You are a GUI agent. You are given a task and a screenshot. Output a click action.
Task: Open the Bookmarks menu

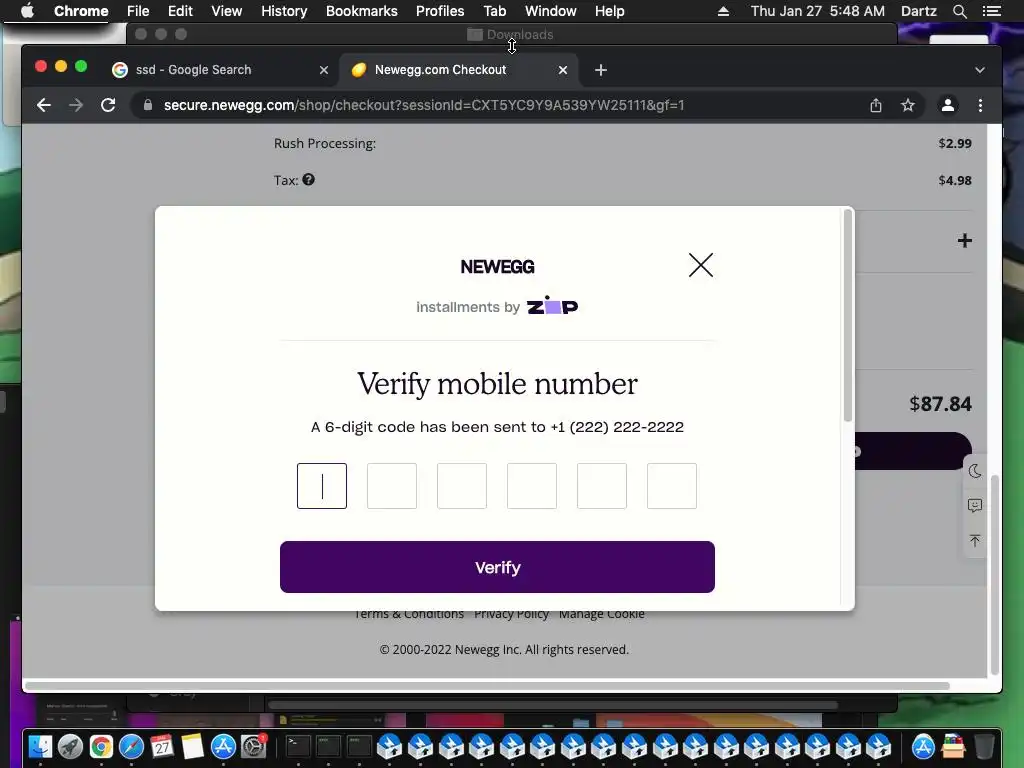click(362, 11)
